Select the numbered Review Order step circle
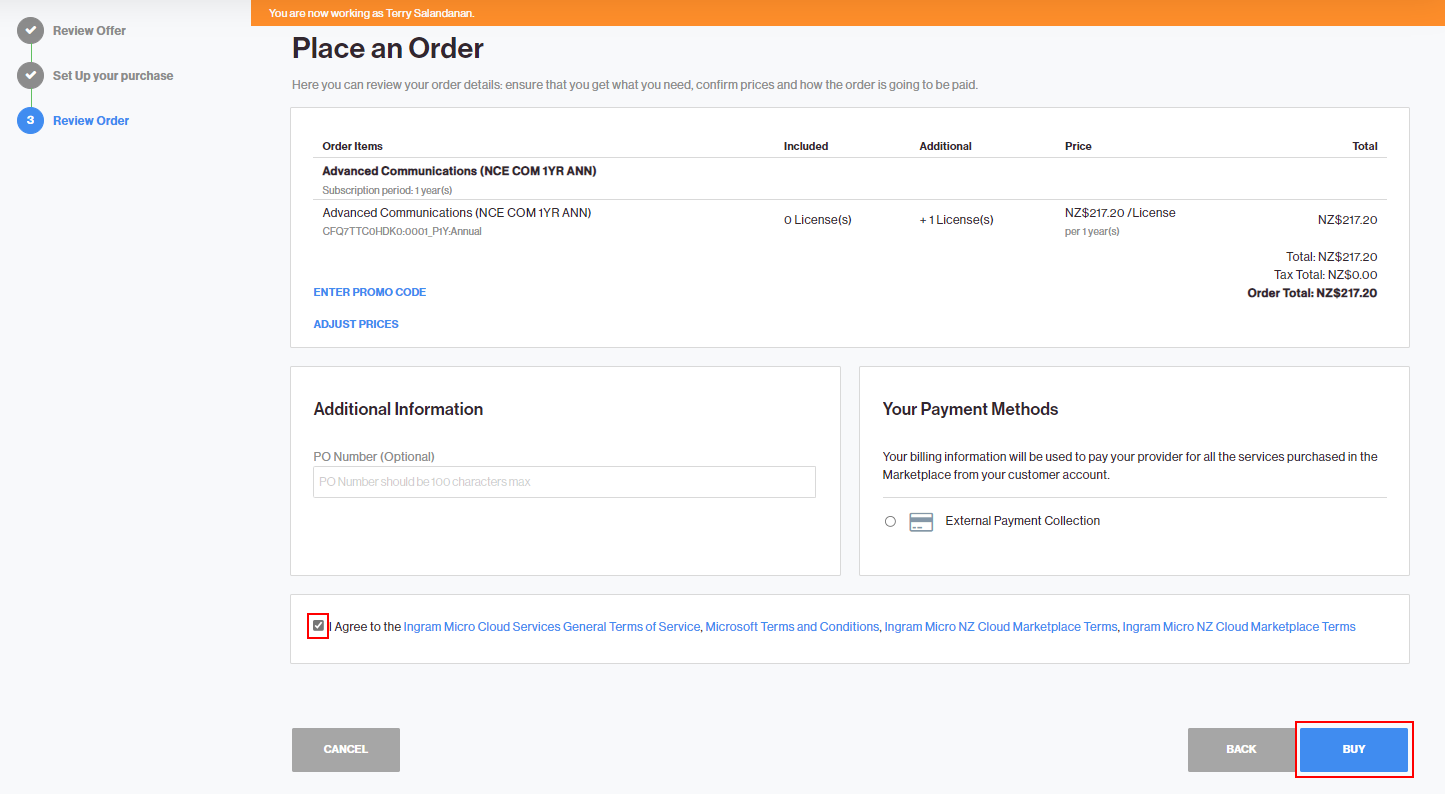Screen dimensions: 1445x794 [30, 120]
